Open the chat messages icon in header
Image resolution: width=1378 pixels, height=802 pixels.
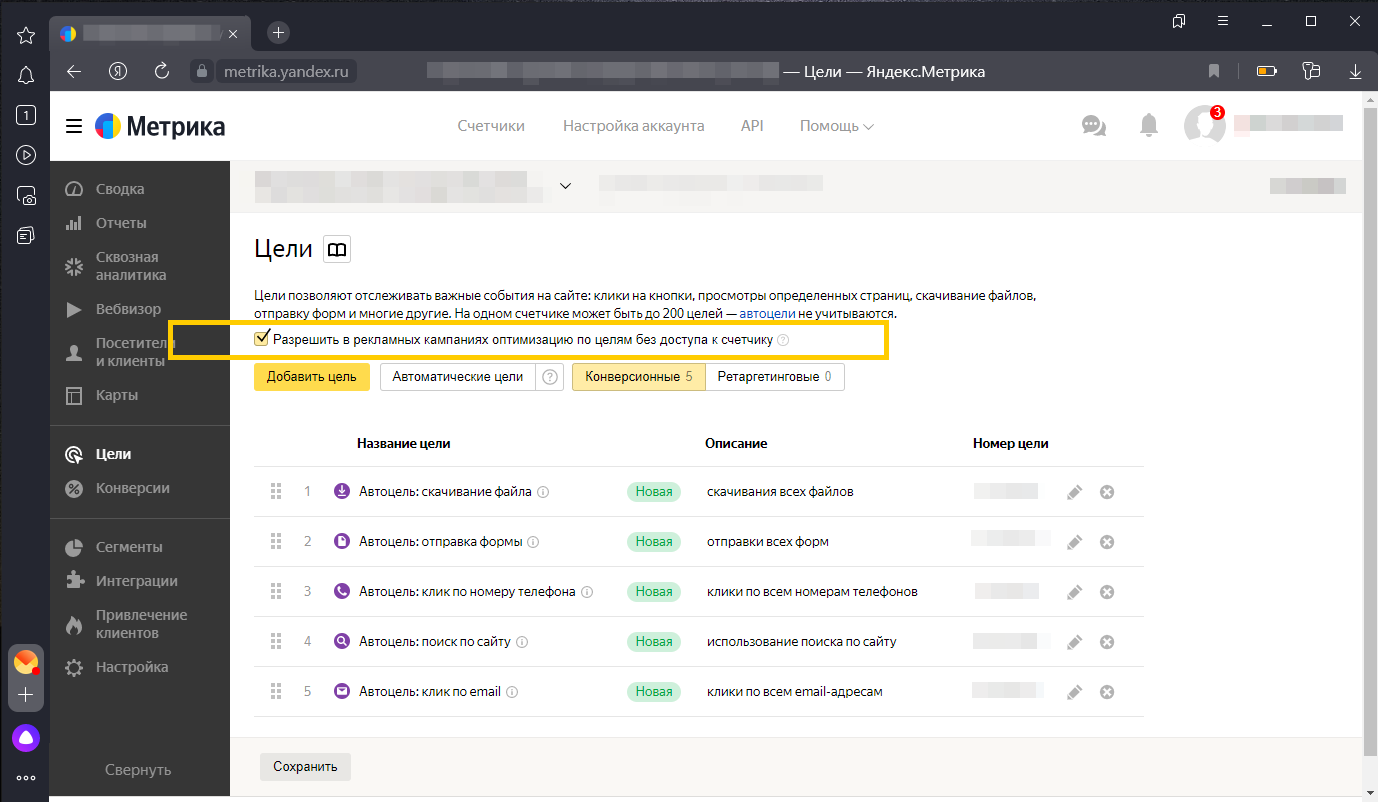point(1093,125)
